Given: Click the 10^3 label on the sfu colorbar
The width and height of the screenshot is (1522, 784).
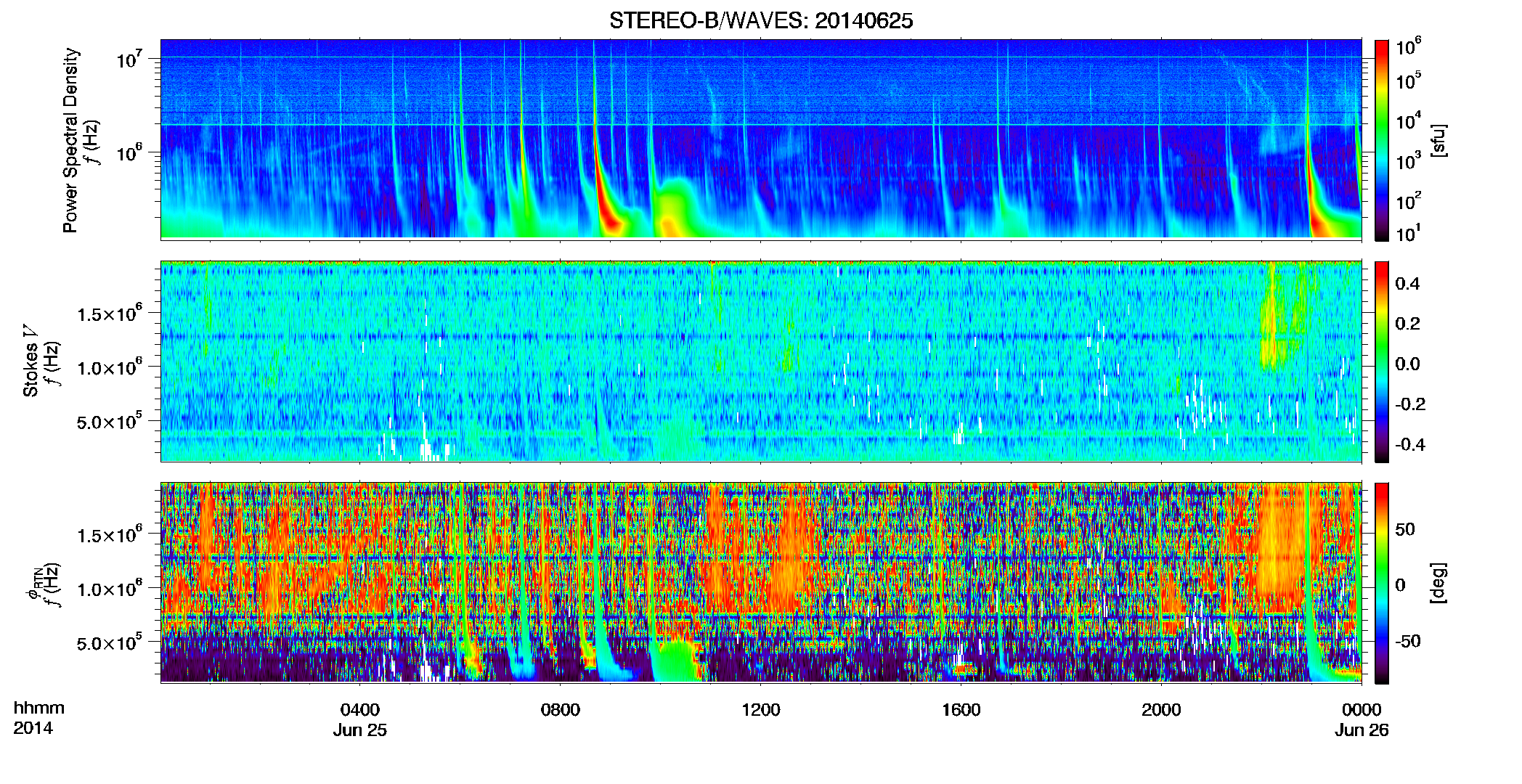Looking at the screenshot, I should coord(1409,161).
